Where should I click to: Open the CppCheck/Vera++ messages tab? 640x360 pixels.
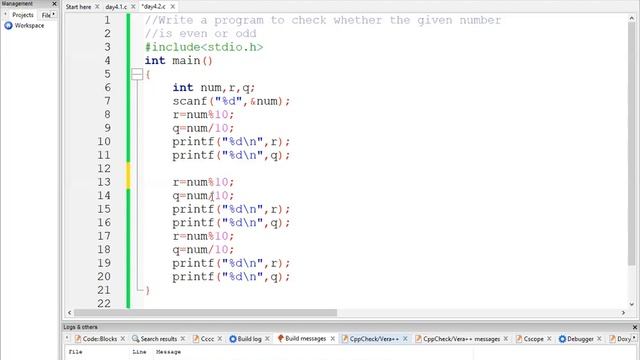(461, 339)
